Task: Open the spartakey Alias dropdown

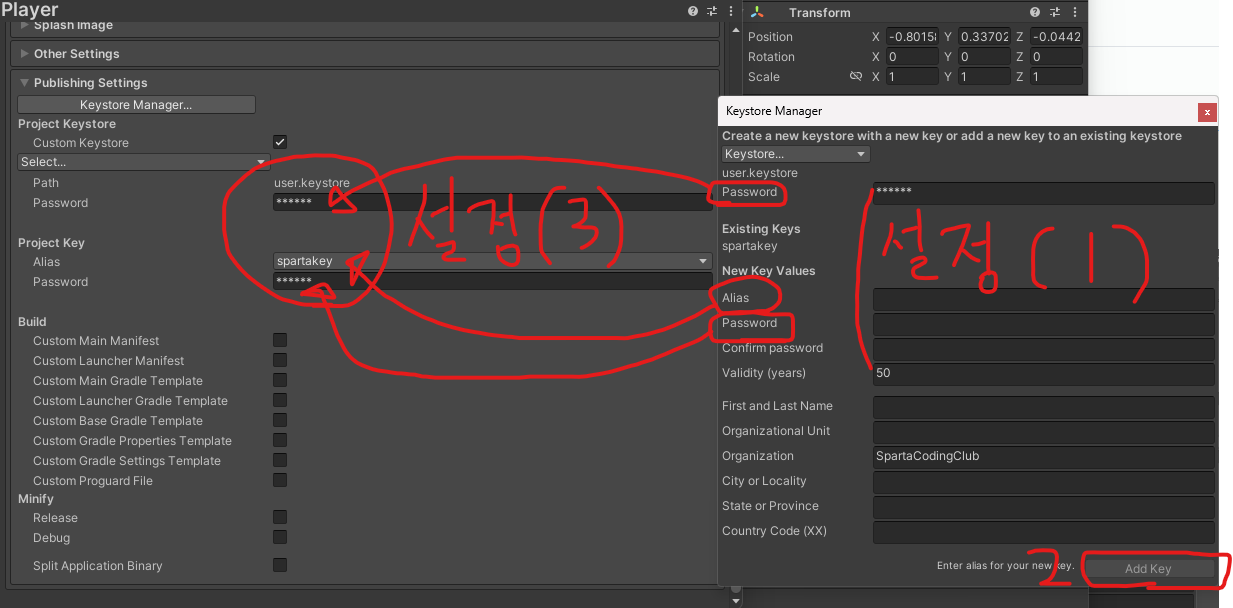Action: pyautogui.click(x=493, y=262)
